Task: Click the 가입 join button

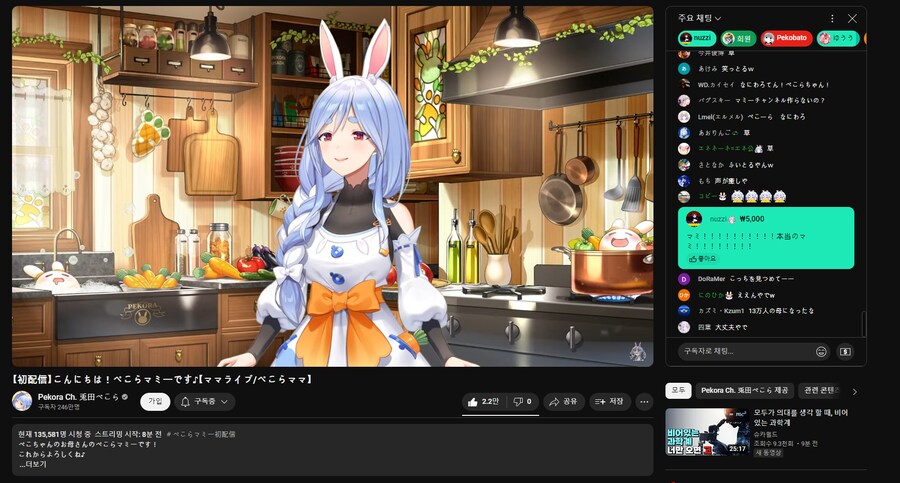Action: [x=154, y=401]
